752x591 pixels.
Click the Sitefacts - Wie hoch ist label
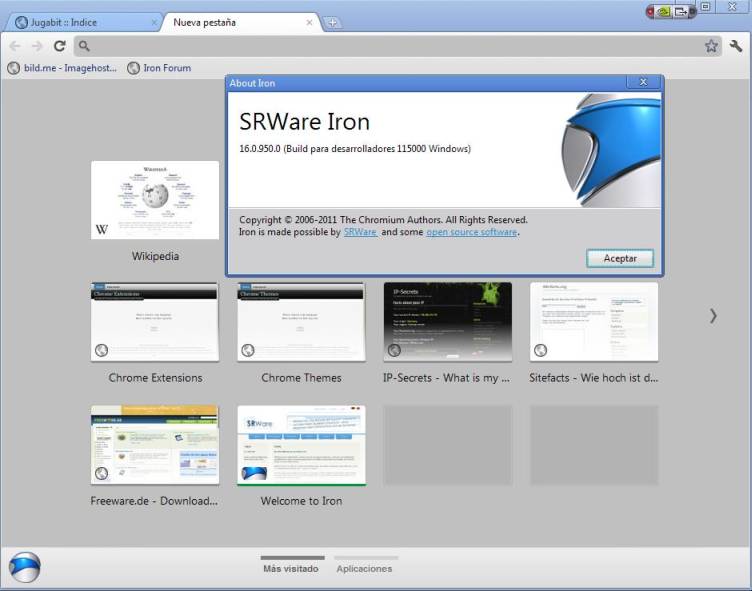point(594,378)
